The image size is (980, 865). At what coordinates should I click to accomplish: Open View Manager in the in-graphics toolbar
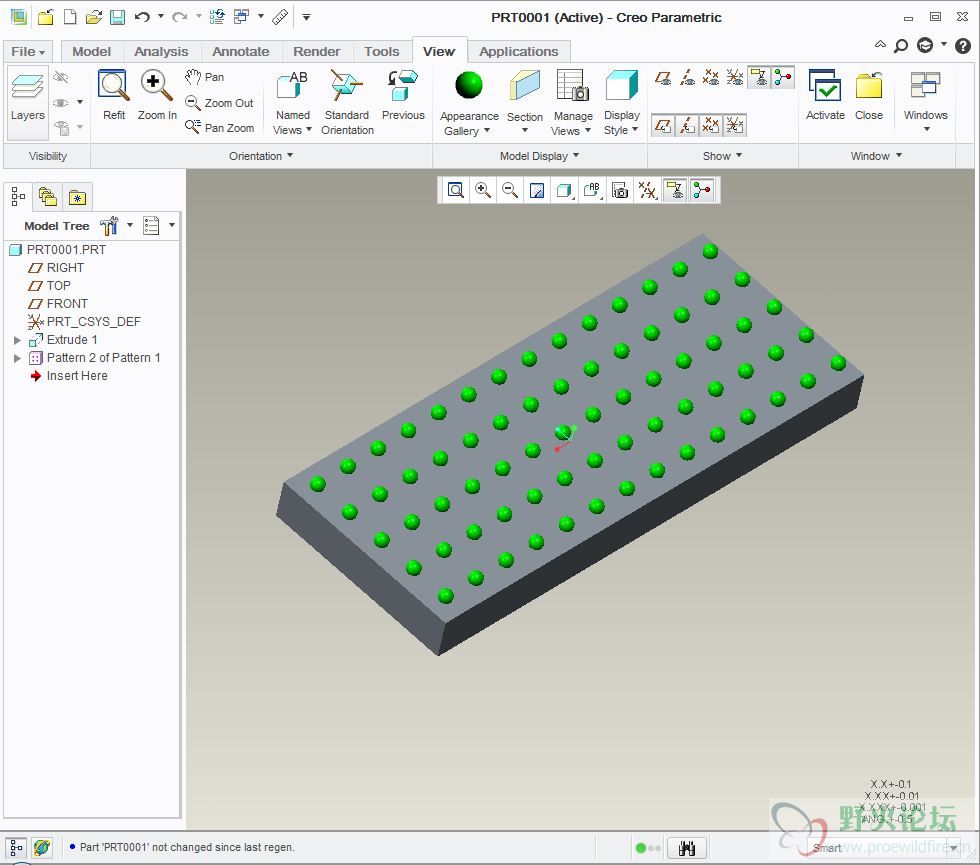(x=619, y=190)
